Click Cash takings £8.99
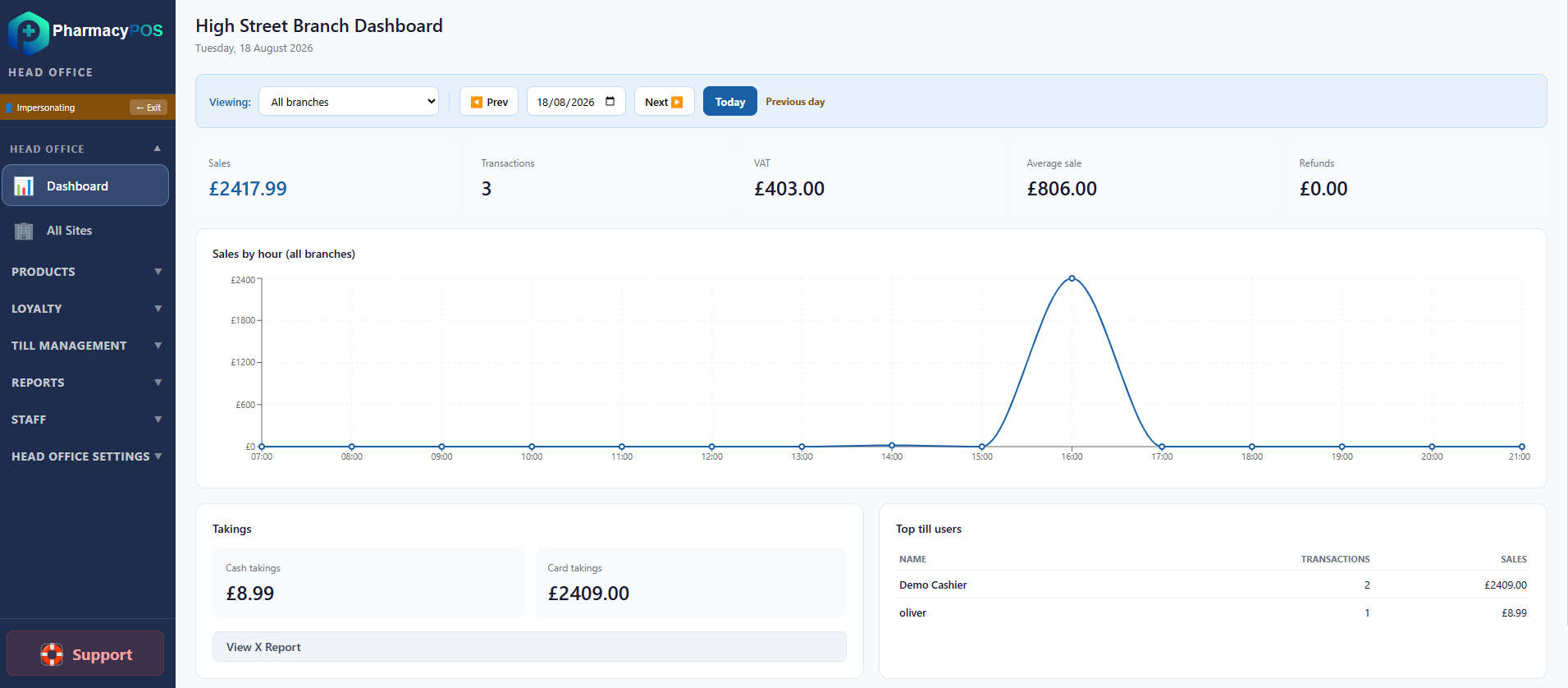The height and width of the screenshot is (688, 1568). click(x=250, y=594)
